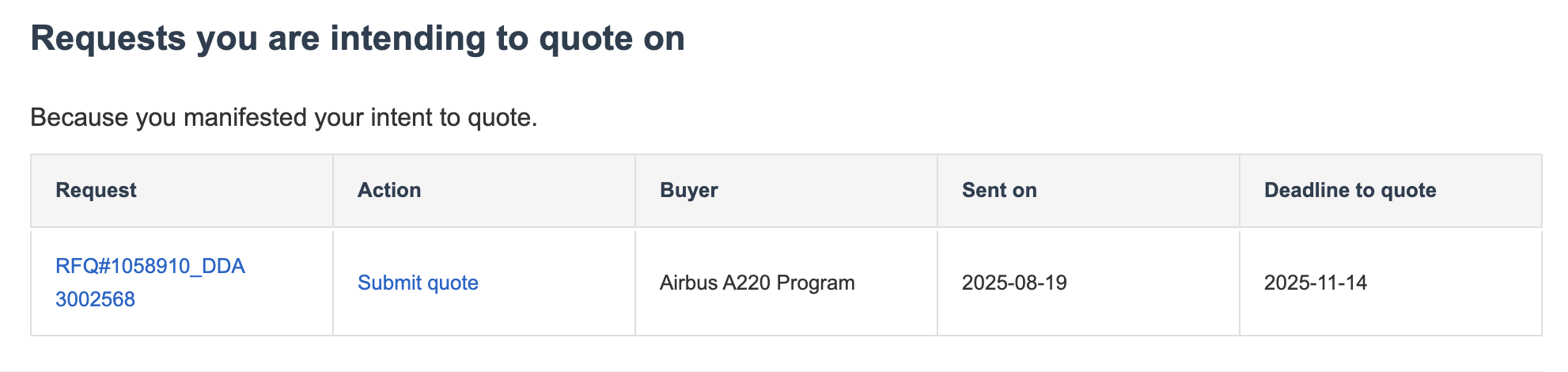Click the 3002568 request number line
Screen dimensions: 1568x372
(x=95, y=299)
